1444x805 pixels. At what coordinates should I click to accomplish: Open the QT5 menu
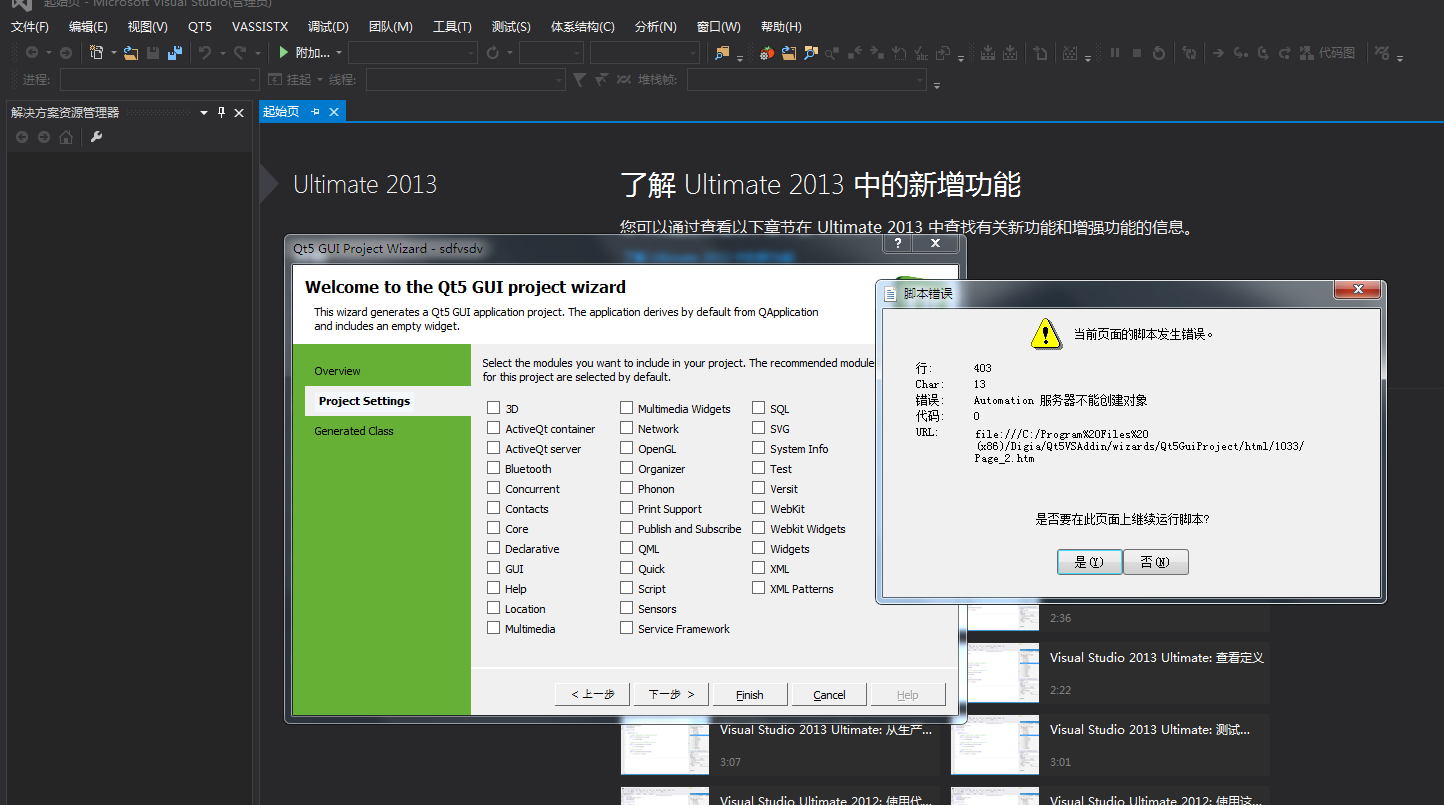coord(200,26)
